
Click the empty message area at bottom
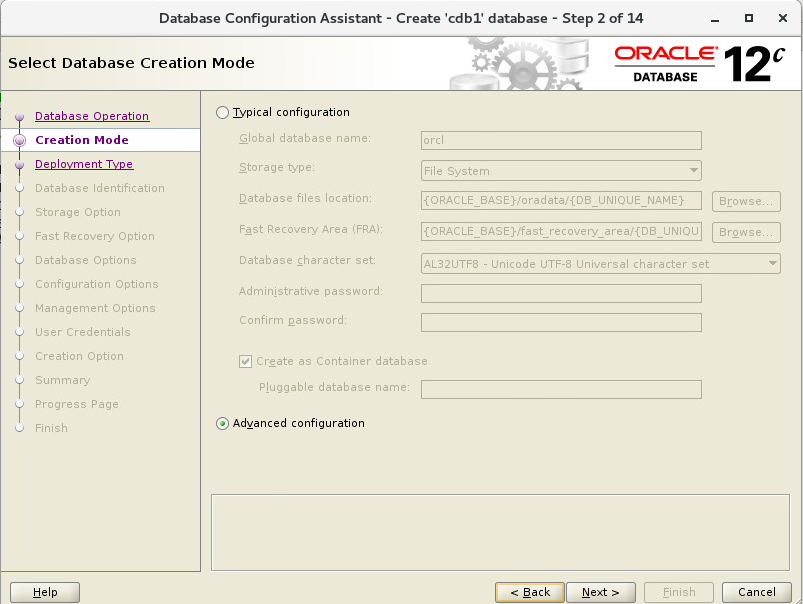point(500,532)
